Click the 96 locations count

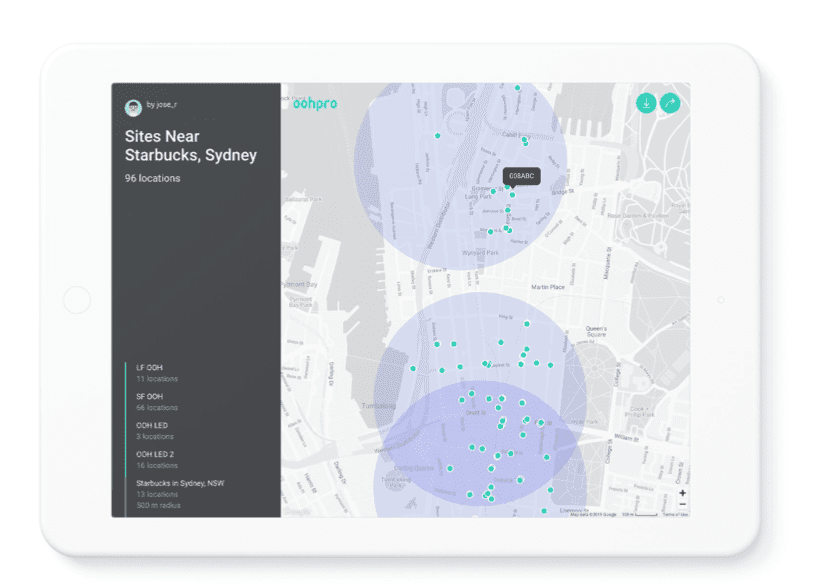152,178
